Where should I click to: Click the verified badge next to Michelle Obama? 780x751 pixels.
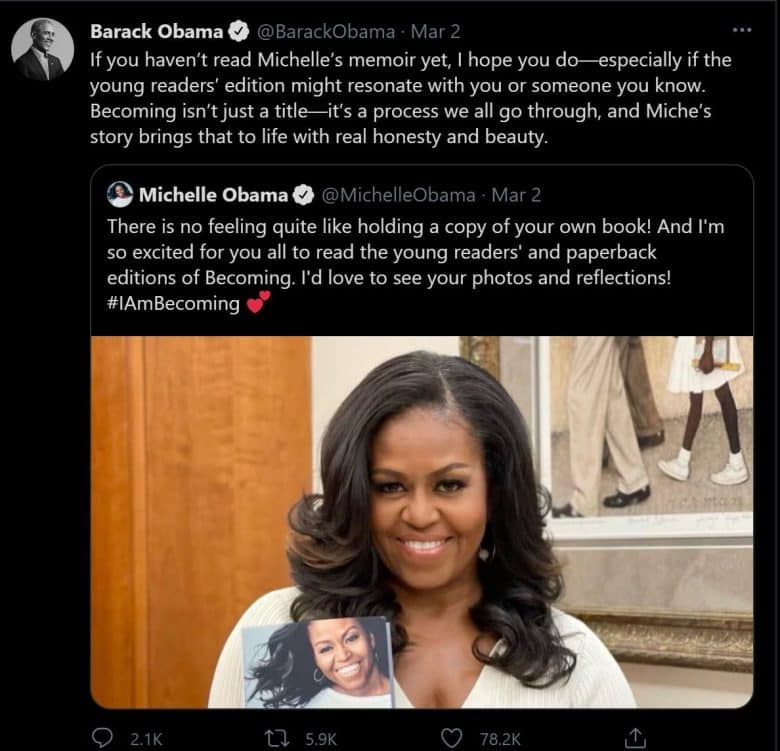click(304, 195)
